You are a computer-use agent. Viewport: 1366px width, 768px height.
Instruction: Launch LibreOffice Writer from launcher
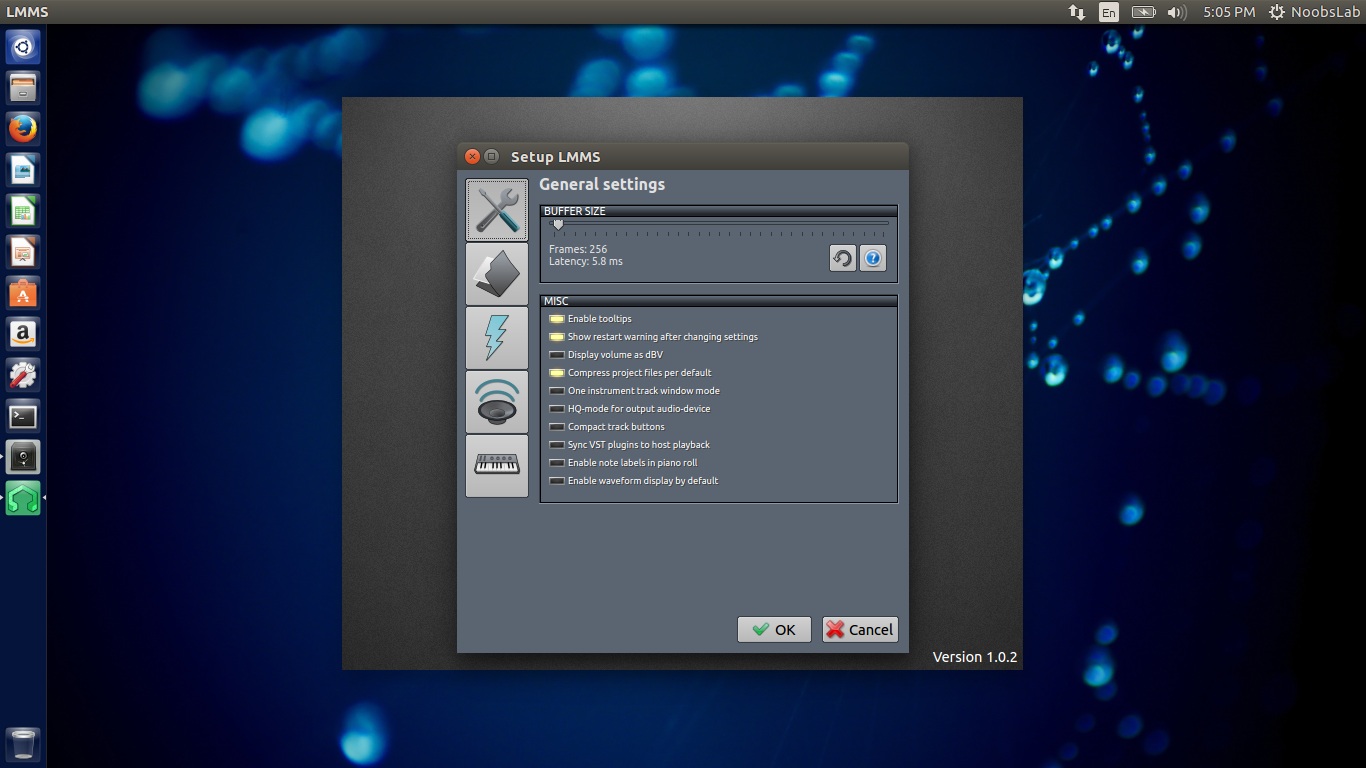(23, 170)
